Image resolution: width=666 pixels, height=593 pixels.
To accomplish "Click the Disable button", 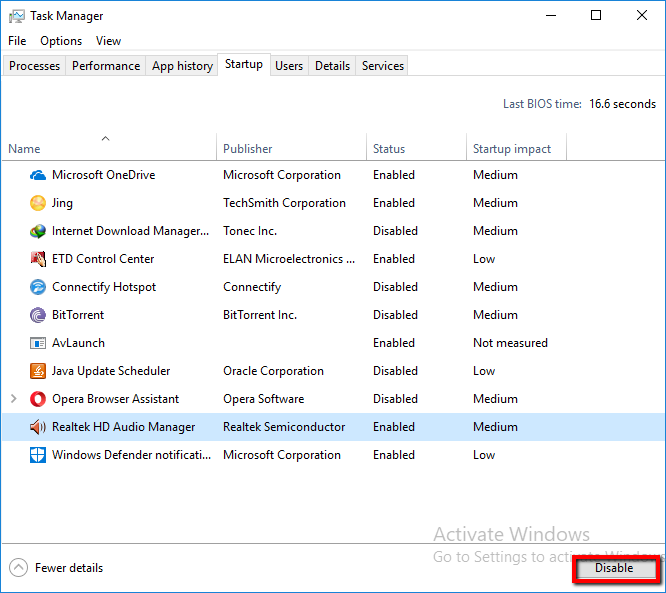I will pyautogui.click(x=614, y=568).
